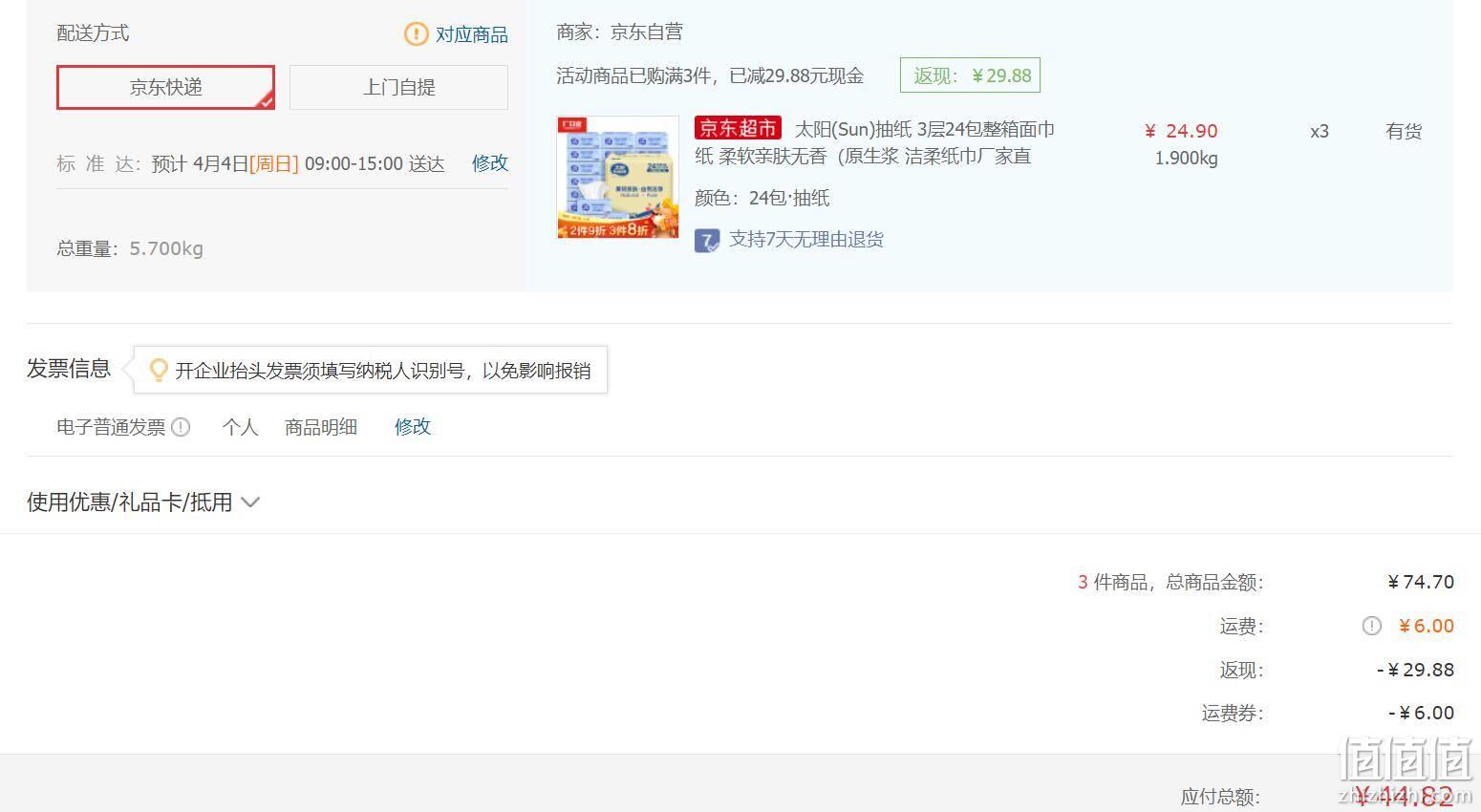Viewport: 1481px width, 812px height.
Task: Click the 商品明细 invoice content text
Action: tap(321, 427)
